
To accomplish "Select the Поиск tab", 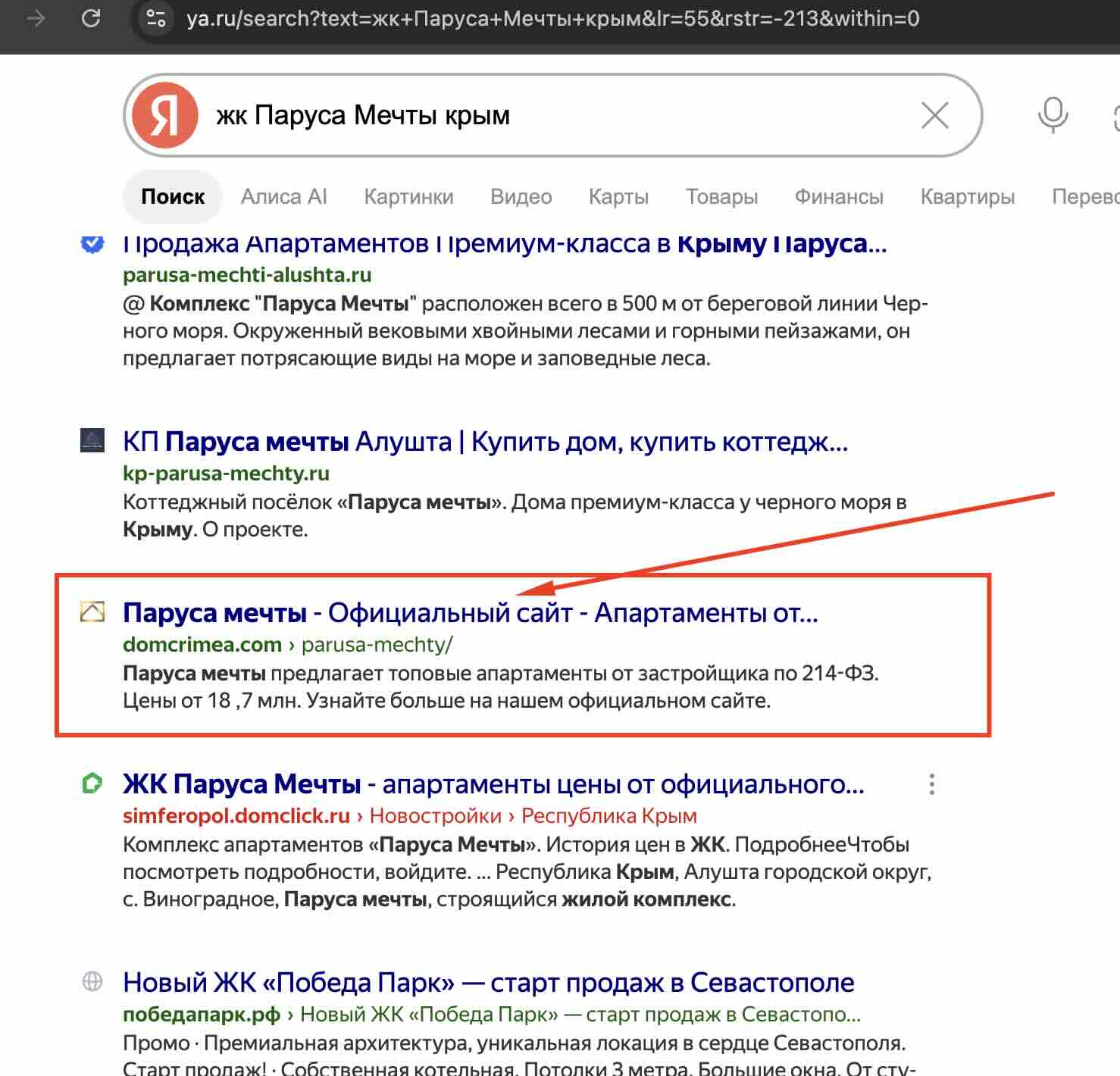I will [173, 197].
